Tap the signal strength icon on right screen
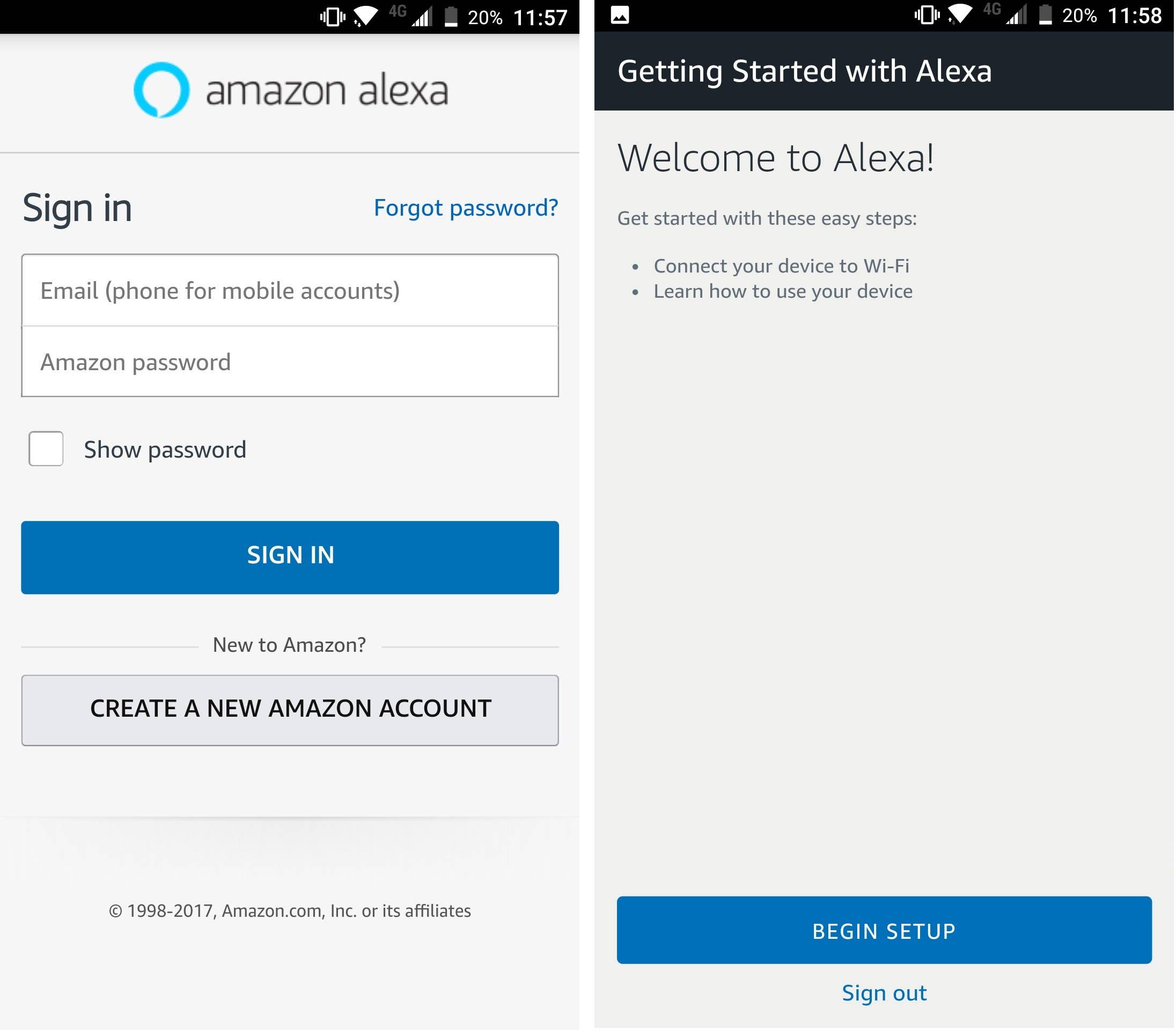 tap(1016, 15)
